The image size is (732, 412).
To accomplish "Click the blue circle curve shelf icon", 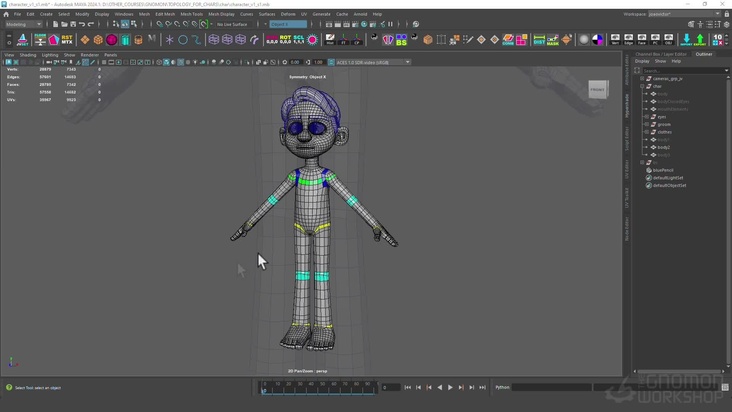I will click(183, 40).
